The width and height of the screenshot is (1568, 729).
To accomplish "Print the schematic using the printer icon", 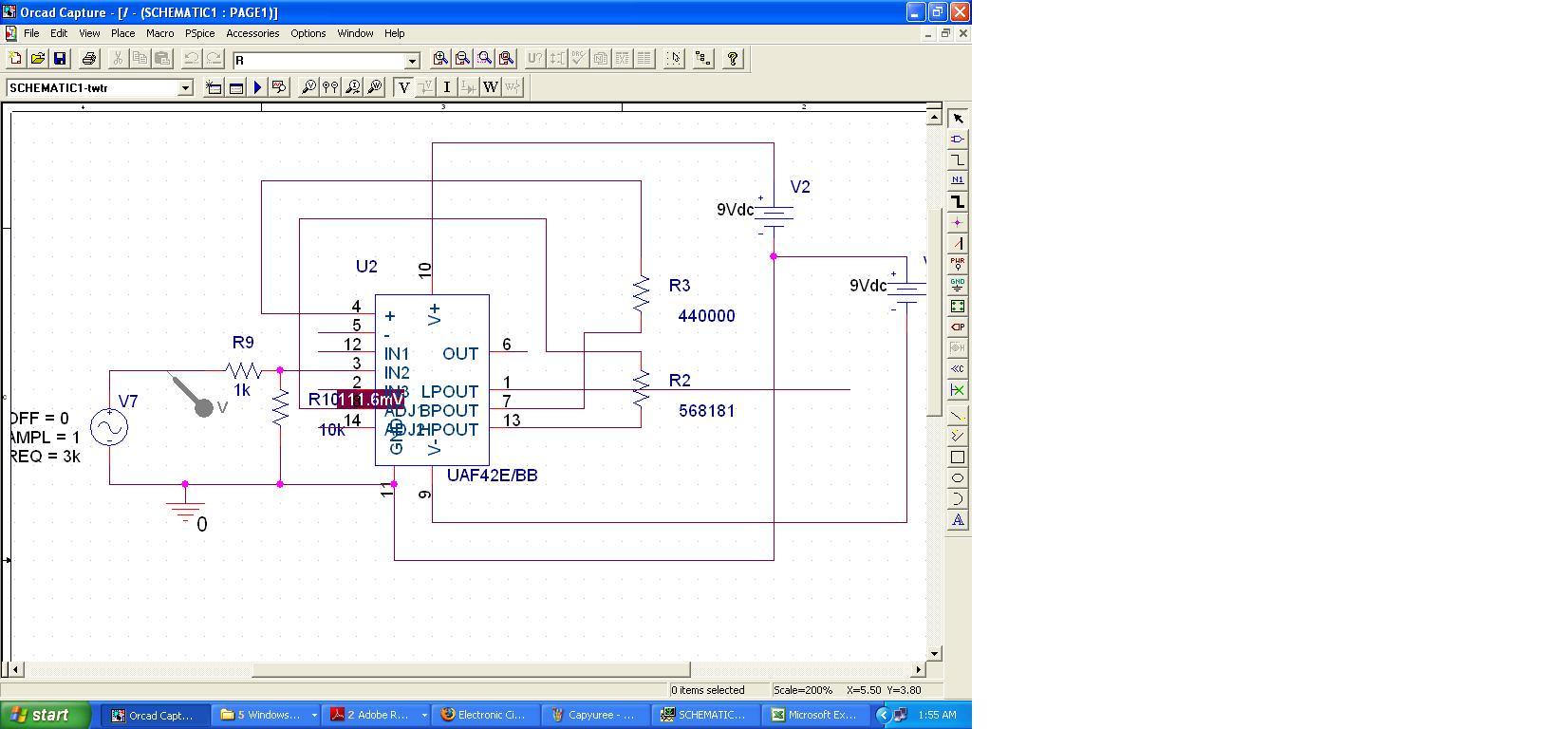I will (x=88, y=59).
